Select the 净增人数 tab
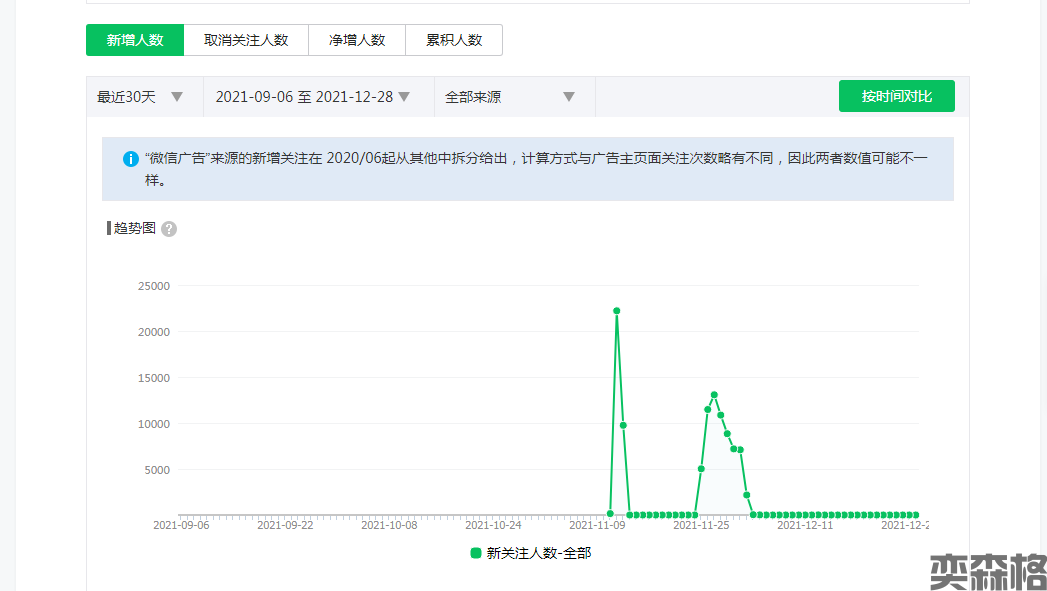The width and height of the screenshot is (1047, 591). 357,40
